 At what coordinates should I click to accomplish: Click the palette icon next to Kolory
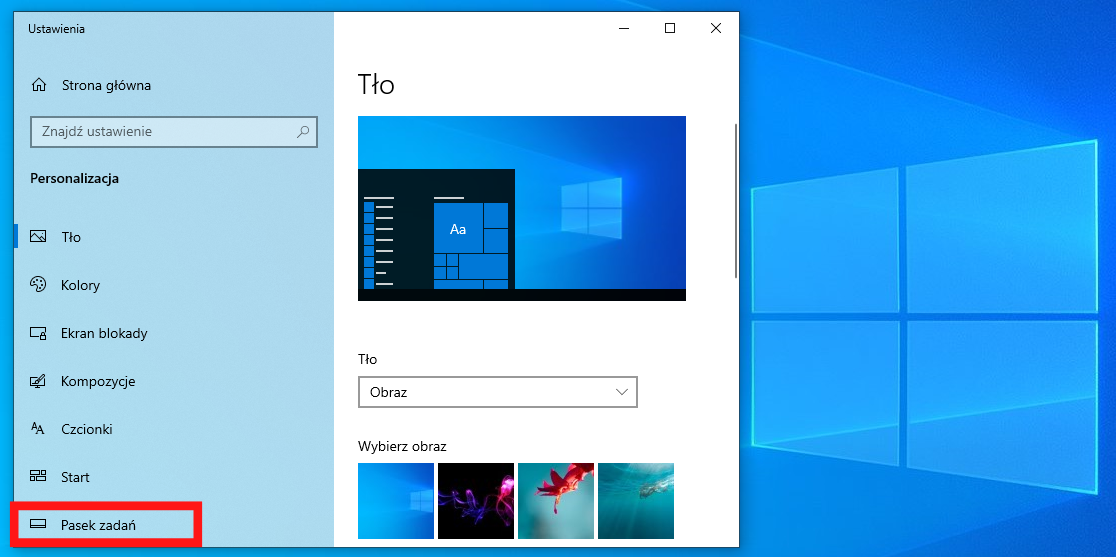tap(38, 285)
